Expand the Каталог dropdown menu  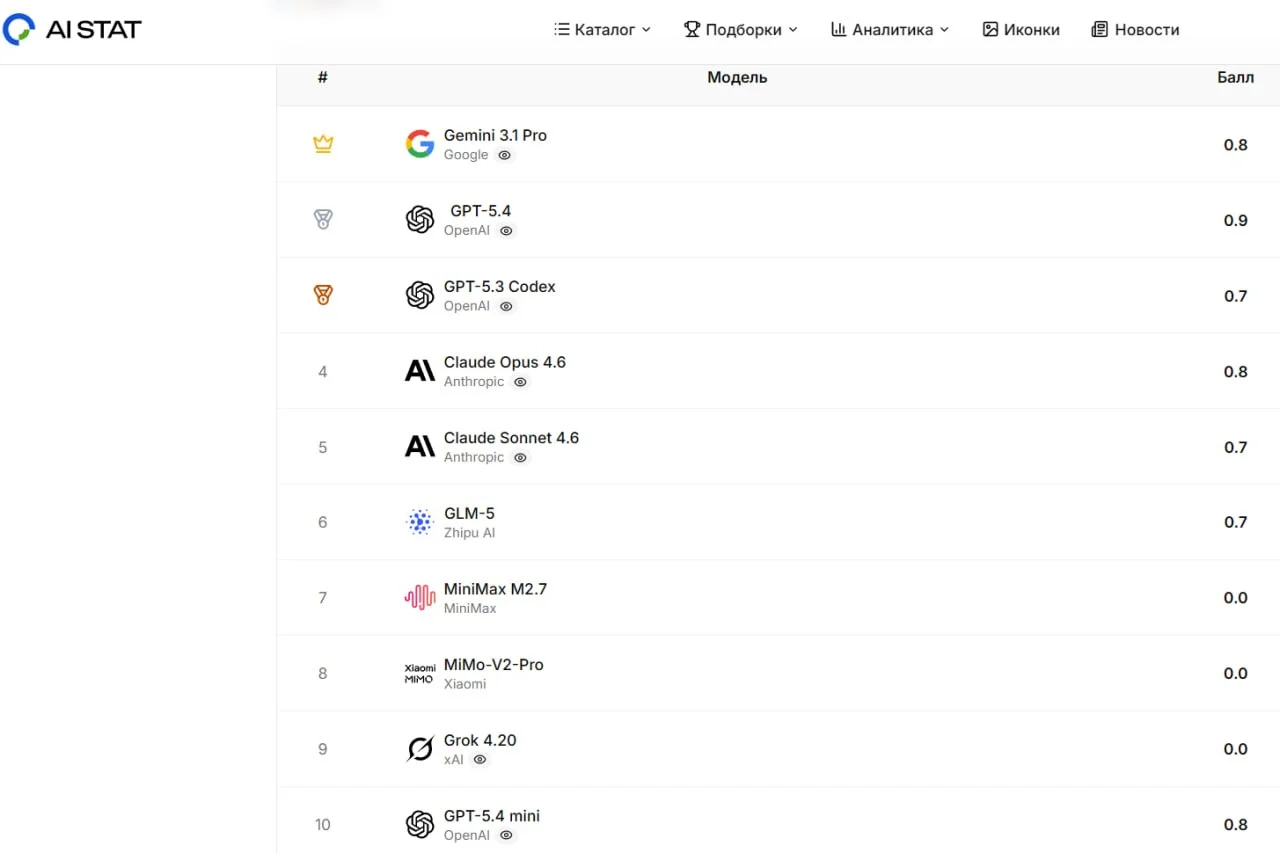coord(602,30)
